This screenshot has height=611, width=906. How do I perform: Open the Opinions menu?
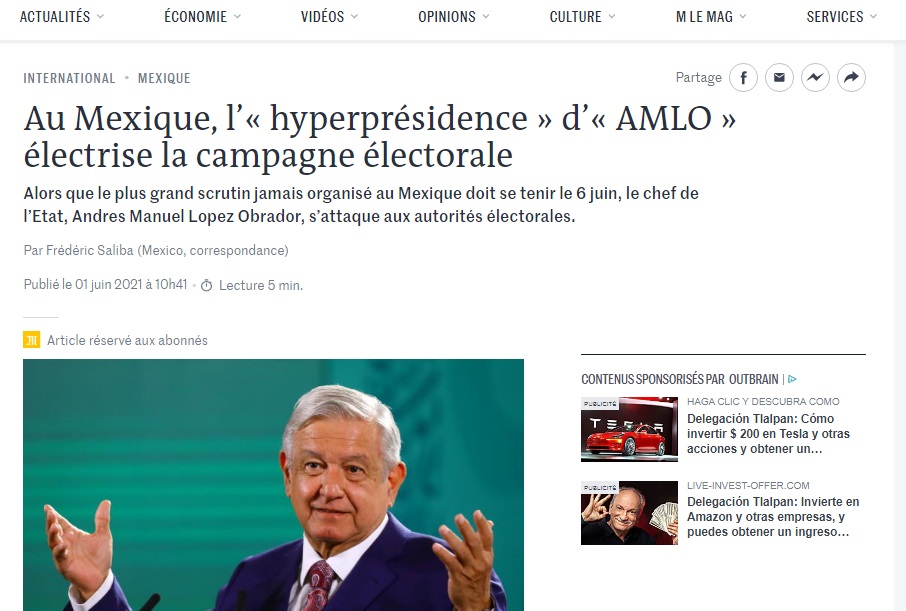coord(454,17)
